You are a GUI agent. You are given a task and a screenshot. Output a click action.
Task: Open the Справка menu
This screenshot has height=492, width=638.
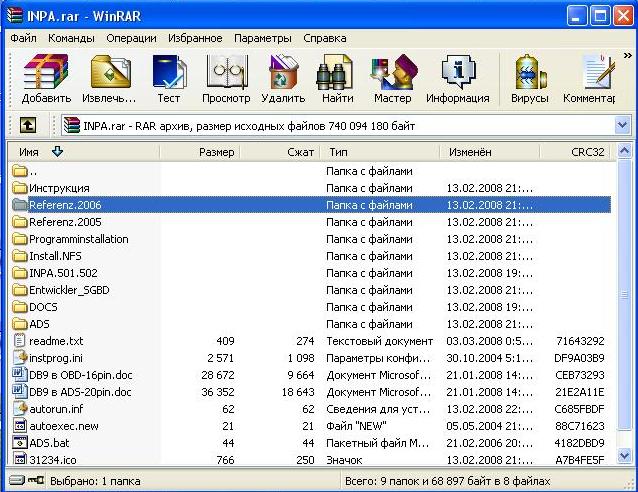tap(325, 38)
